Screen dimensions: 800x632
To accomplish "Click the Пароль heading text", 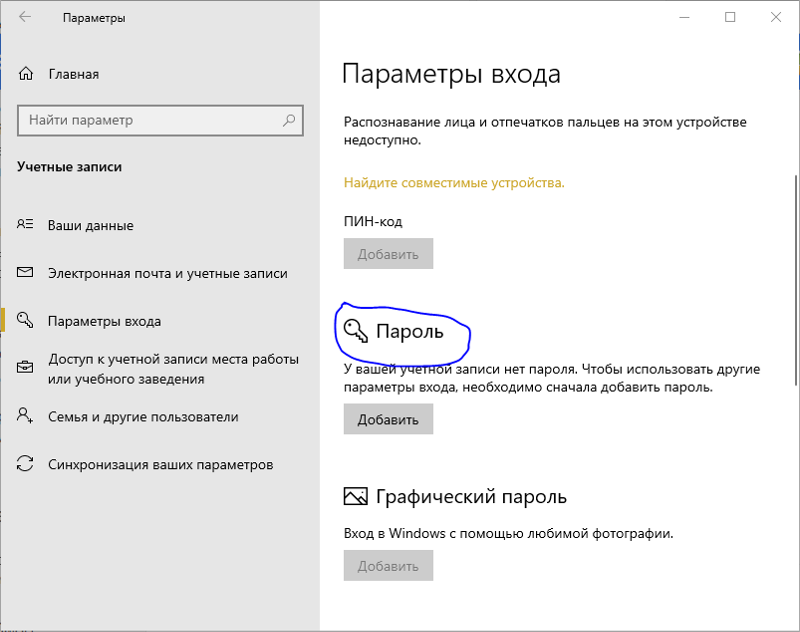I will [x=410, y=332].
